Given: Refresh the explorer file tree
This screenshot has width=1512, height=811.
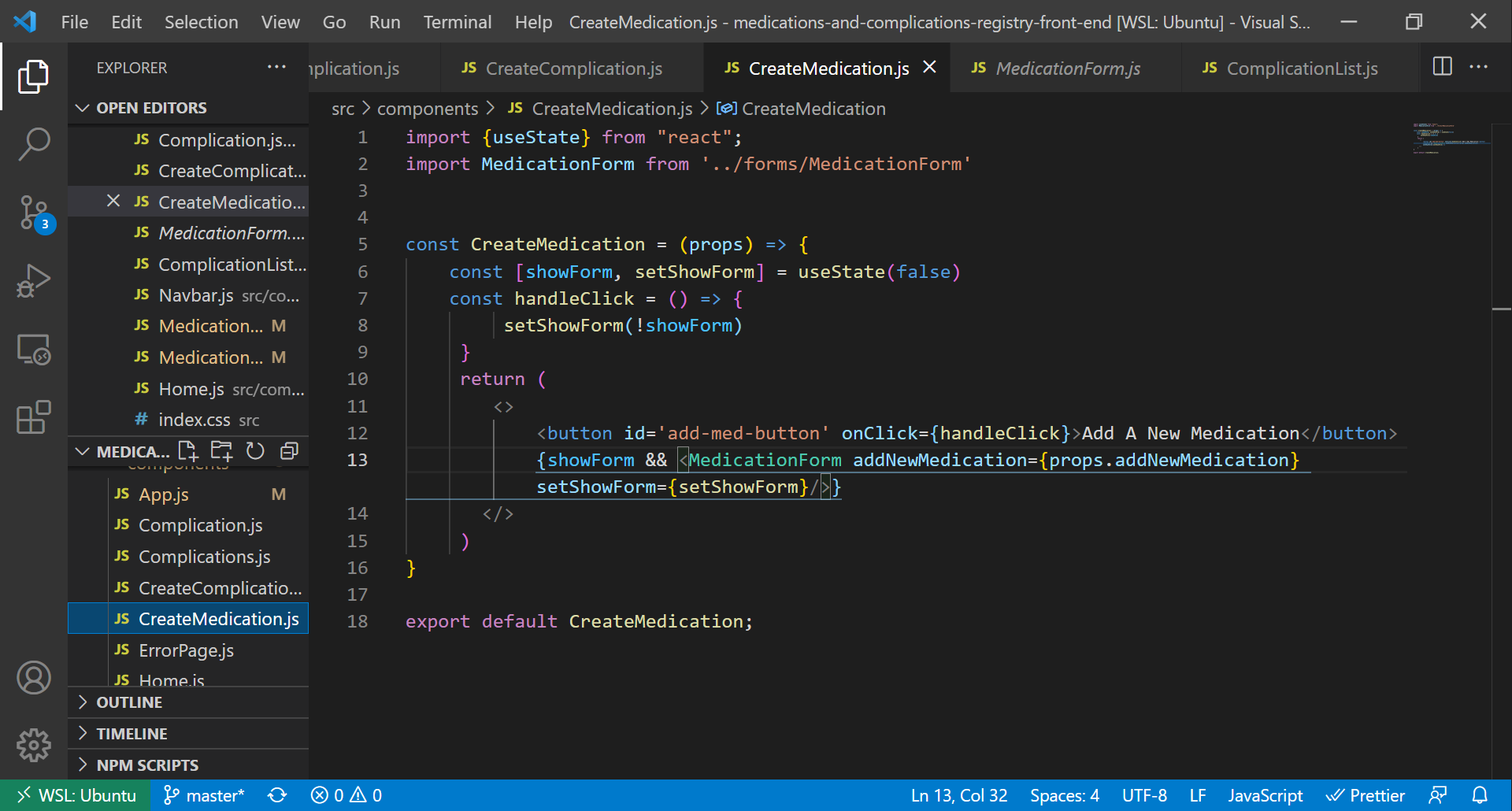Looking at the screenshot, I should (255, 451).
